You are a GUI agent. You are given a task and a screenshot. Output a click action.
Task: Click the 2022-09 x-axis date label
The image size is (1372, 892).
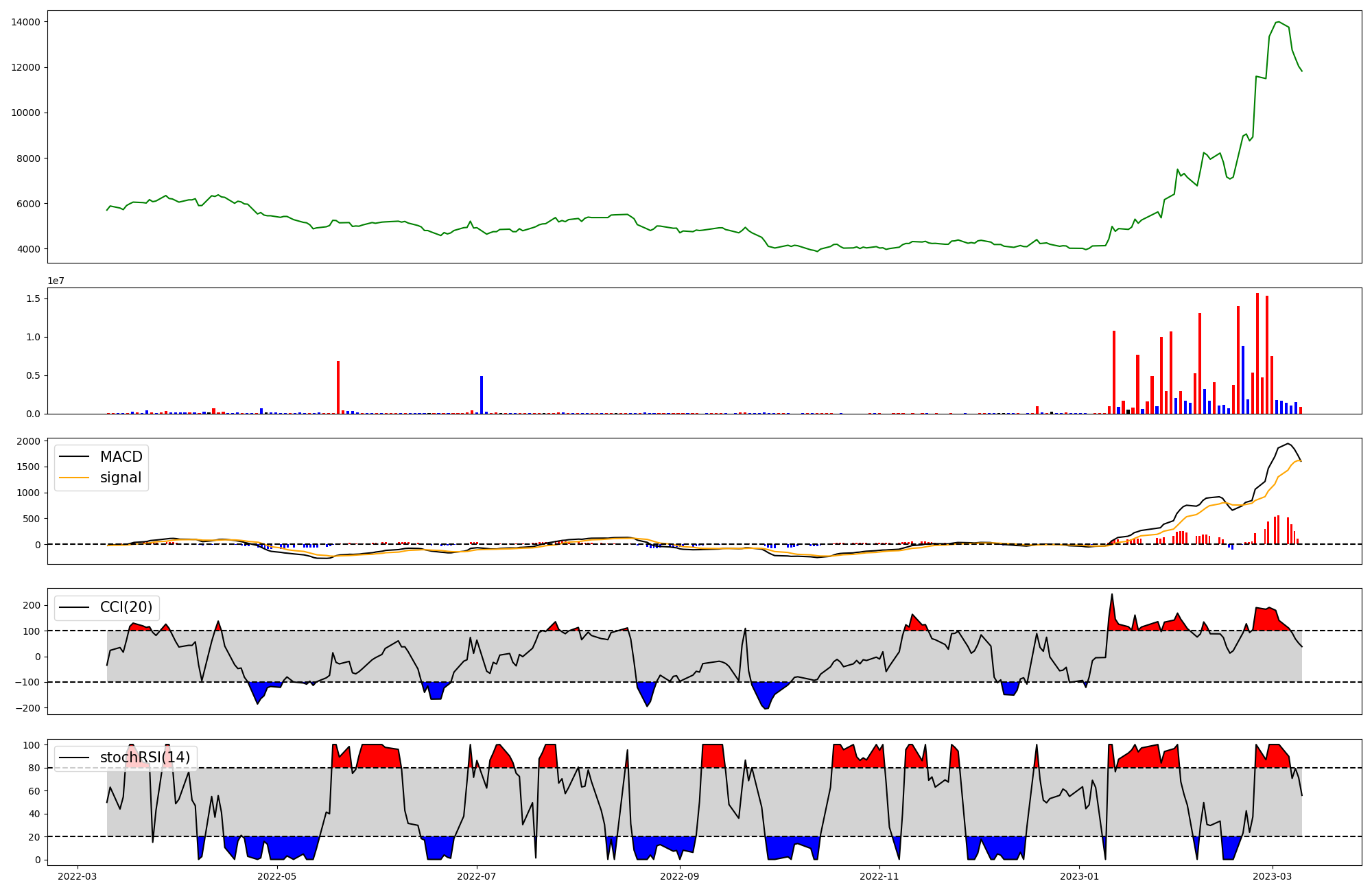(x=679, y=876)
